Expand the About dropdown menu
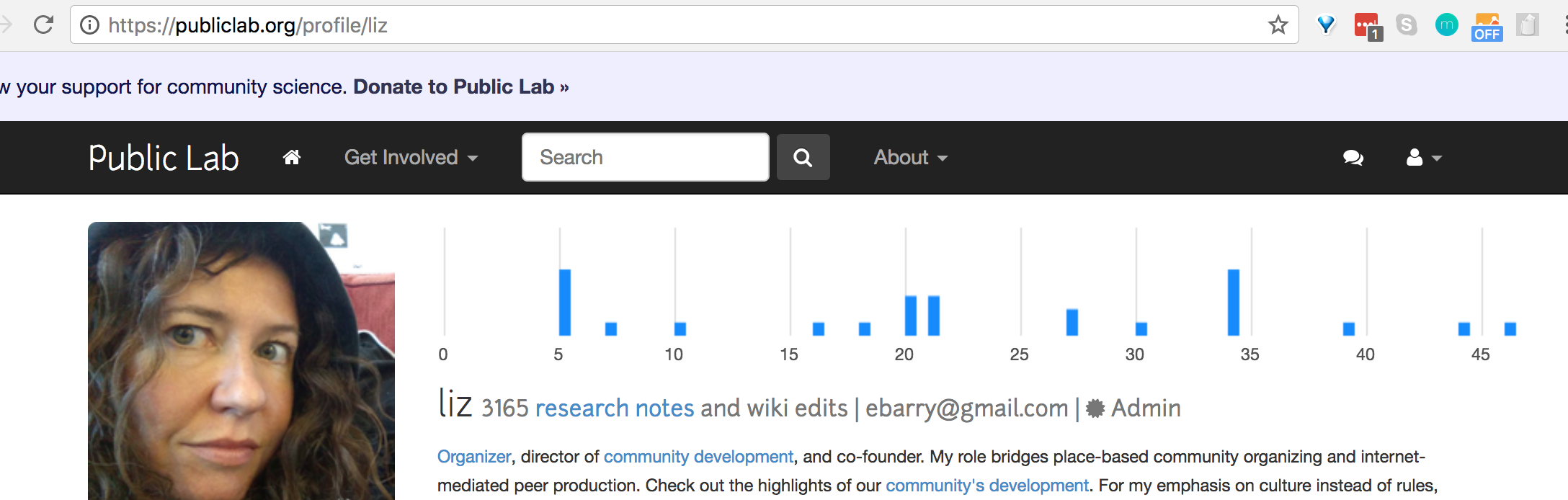The height and width of the screenshot is (500, 1568). (x=910, y=157)
